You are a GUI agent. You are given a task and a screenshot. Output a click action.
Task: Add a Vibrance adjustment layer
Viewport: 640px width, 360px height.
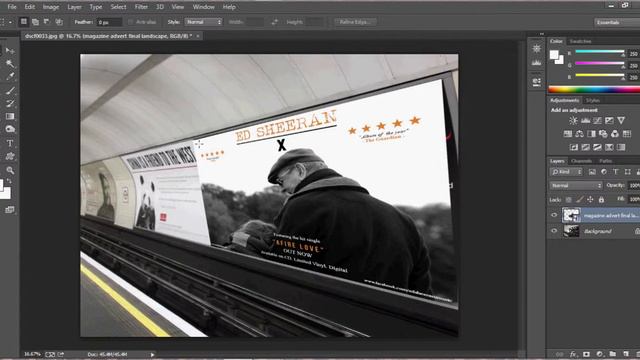[621, 120]
